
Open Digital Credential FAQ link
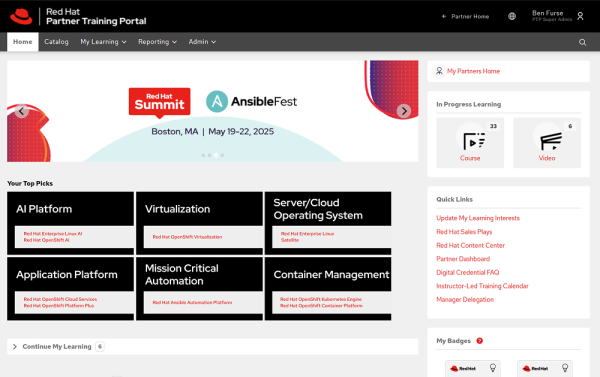[468, 273]
